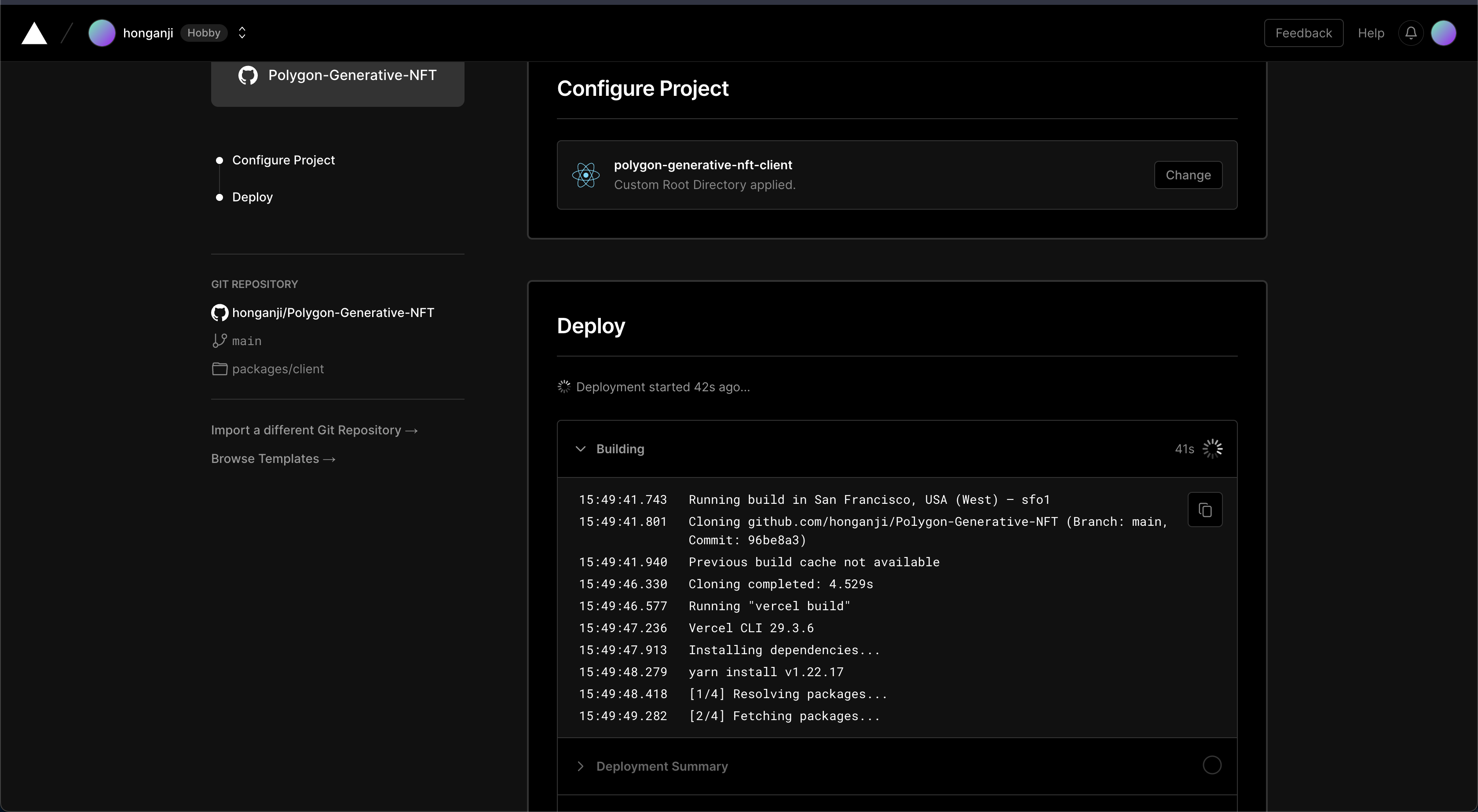Open honganji/Polygon-Generative-NFT repository link
The width and height of the screenshot is (1478, 812).
click(333, 313)
